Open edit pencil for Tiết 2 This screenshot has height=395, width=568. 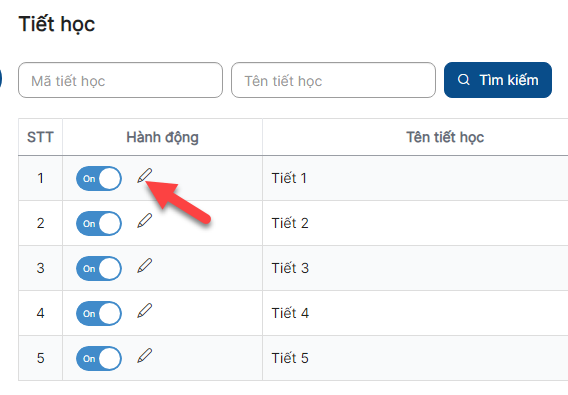pos(145,221)
